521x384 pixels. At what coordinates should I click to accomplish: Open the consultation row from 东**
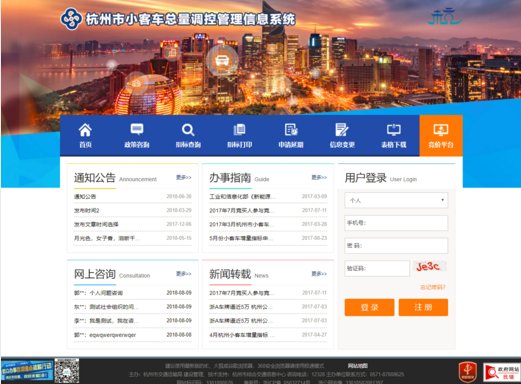133,307
